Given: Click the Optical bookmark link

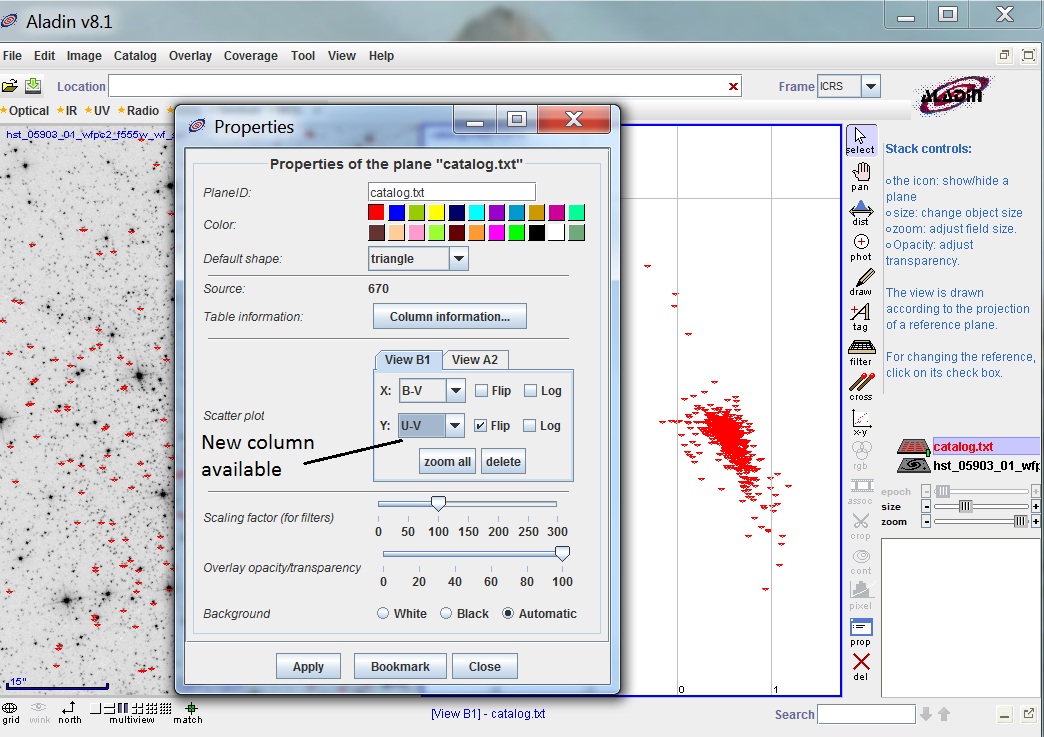Looking at the screenshot, I should pos(29,111).
